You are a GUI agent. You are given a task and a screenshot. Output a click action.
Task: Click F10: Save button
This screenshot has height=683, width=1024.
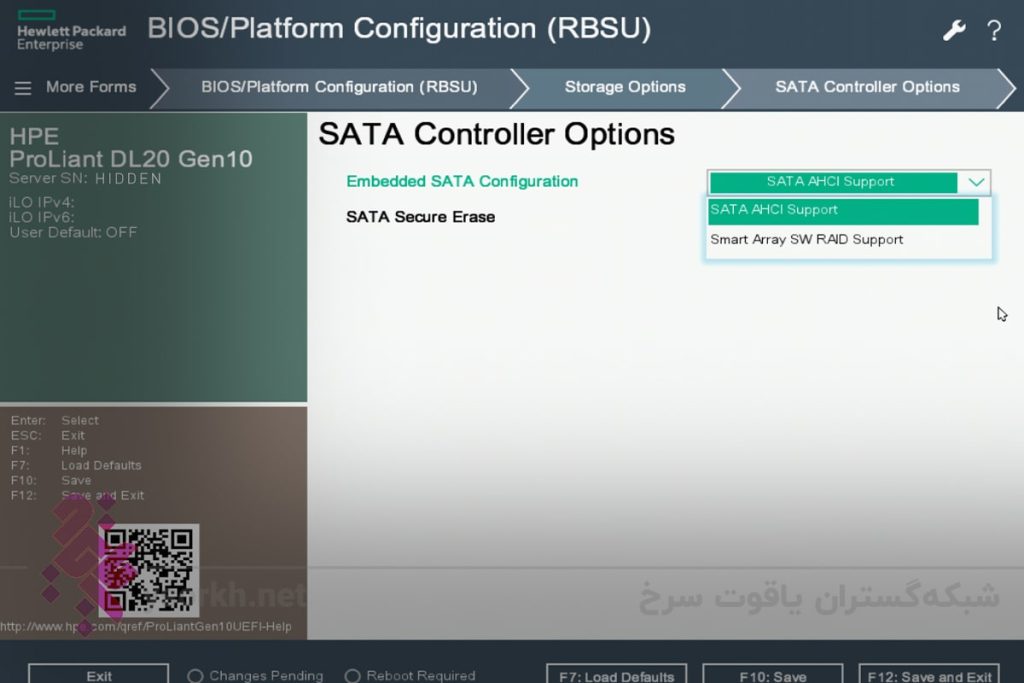(773, 675)
